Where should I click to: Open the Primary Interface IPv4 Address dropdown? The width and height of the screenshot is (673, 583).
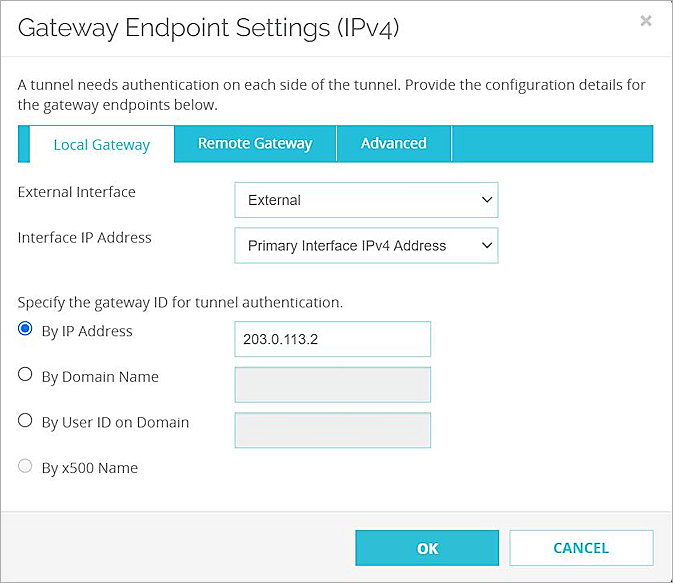[x=366, y=245]
